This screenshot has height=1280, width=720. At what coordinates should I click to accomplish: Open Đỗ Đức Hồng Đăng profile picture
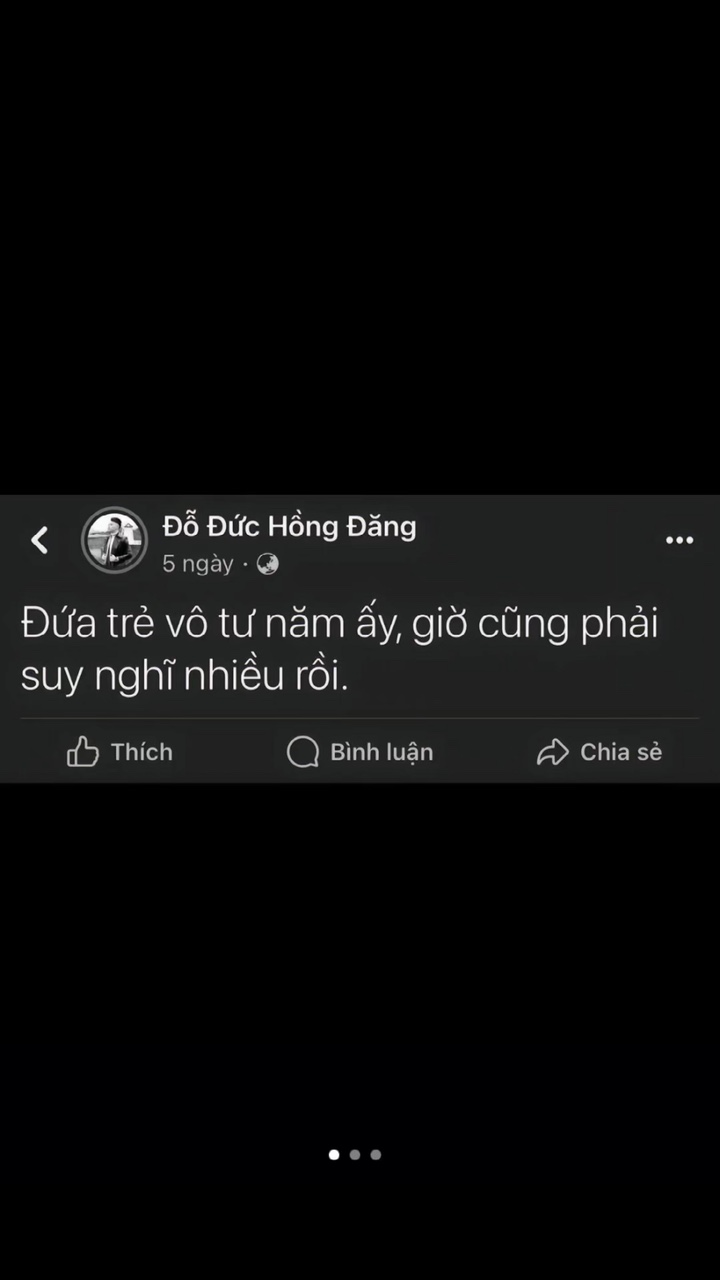(114, 540)
